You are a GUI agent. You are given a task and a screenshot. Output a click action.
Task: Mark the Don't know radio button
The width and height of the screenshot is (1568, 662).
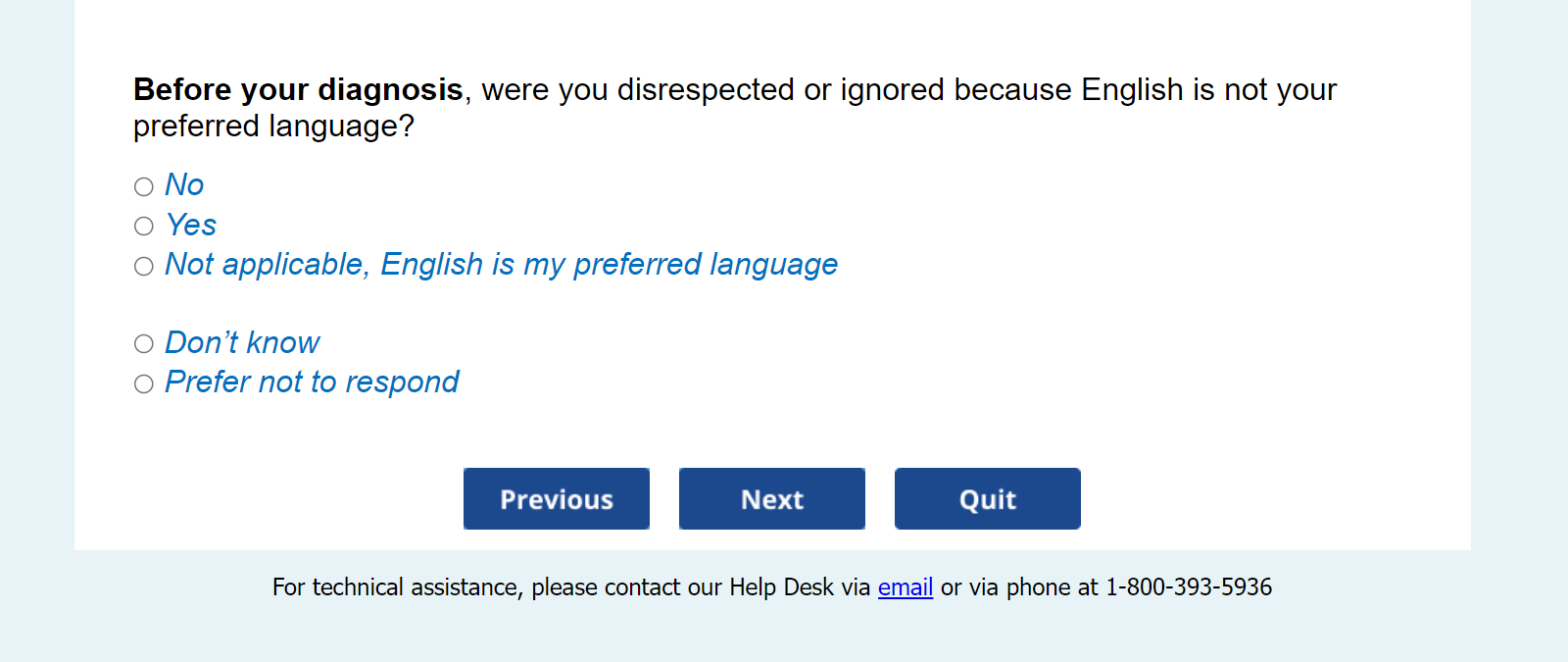coord(144,343)
